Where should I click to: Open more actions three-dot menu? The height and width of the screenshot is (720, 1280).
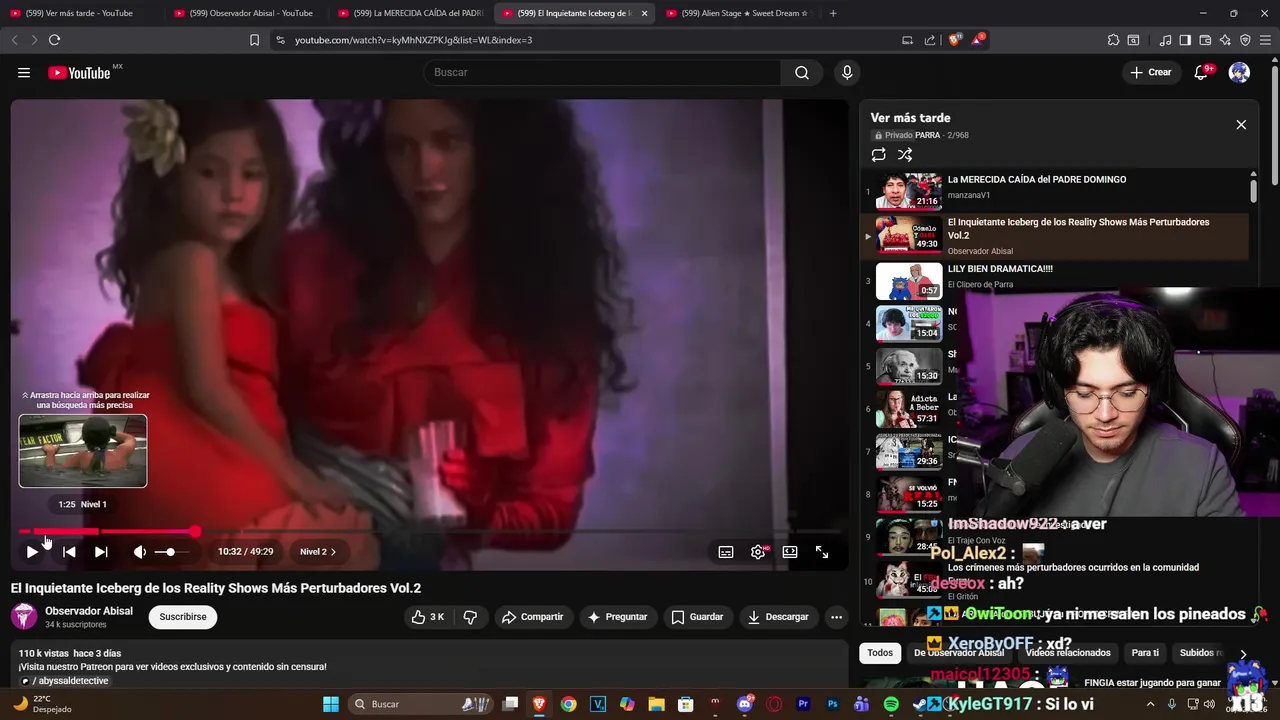pos(836,617)
